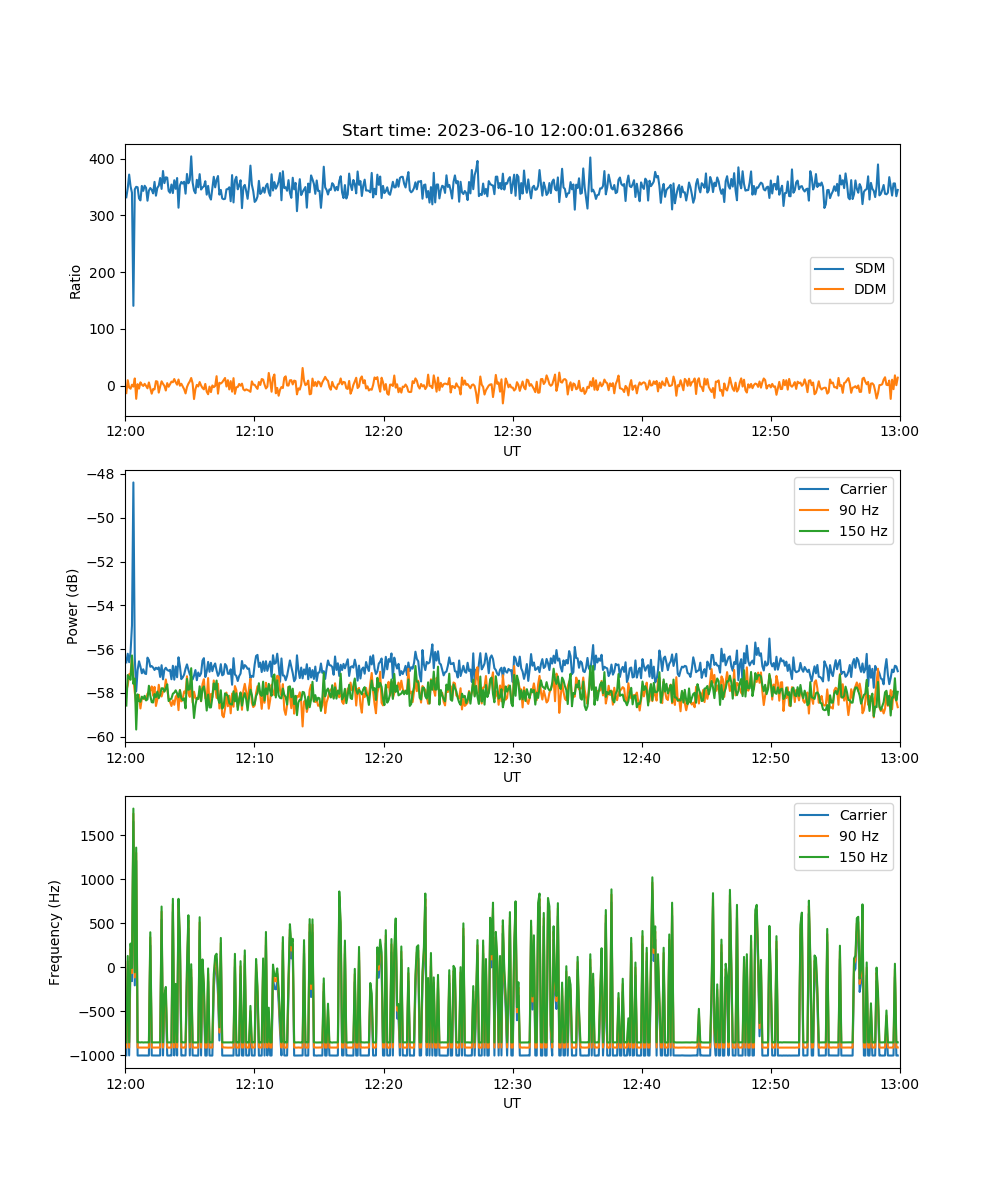Screen dimensions: 1000x1200
Task: Click the 'Ratio' y-axis label
Action: pos(75,280)
